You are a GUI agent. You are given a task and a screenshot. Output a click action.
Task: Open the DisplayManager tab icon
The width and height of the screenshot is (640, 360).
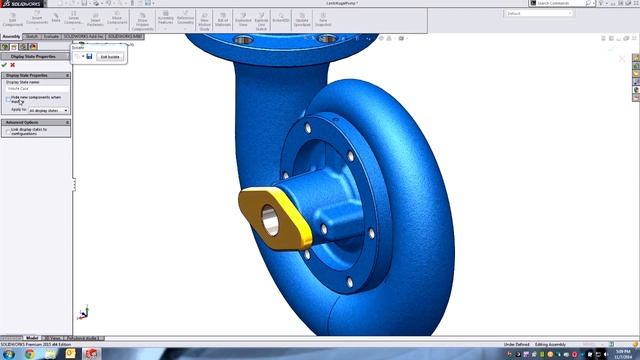(x=33, y=47)
